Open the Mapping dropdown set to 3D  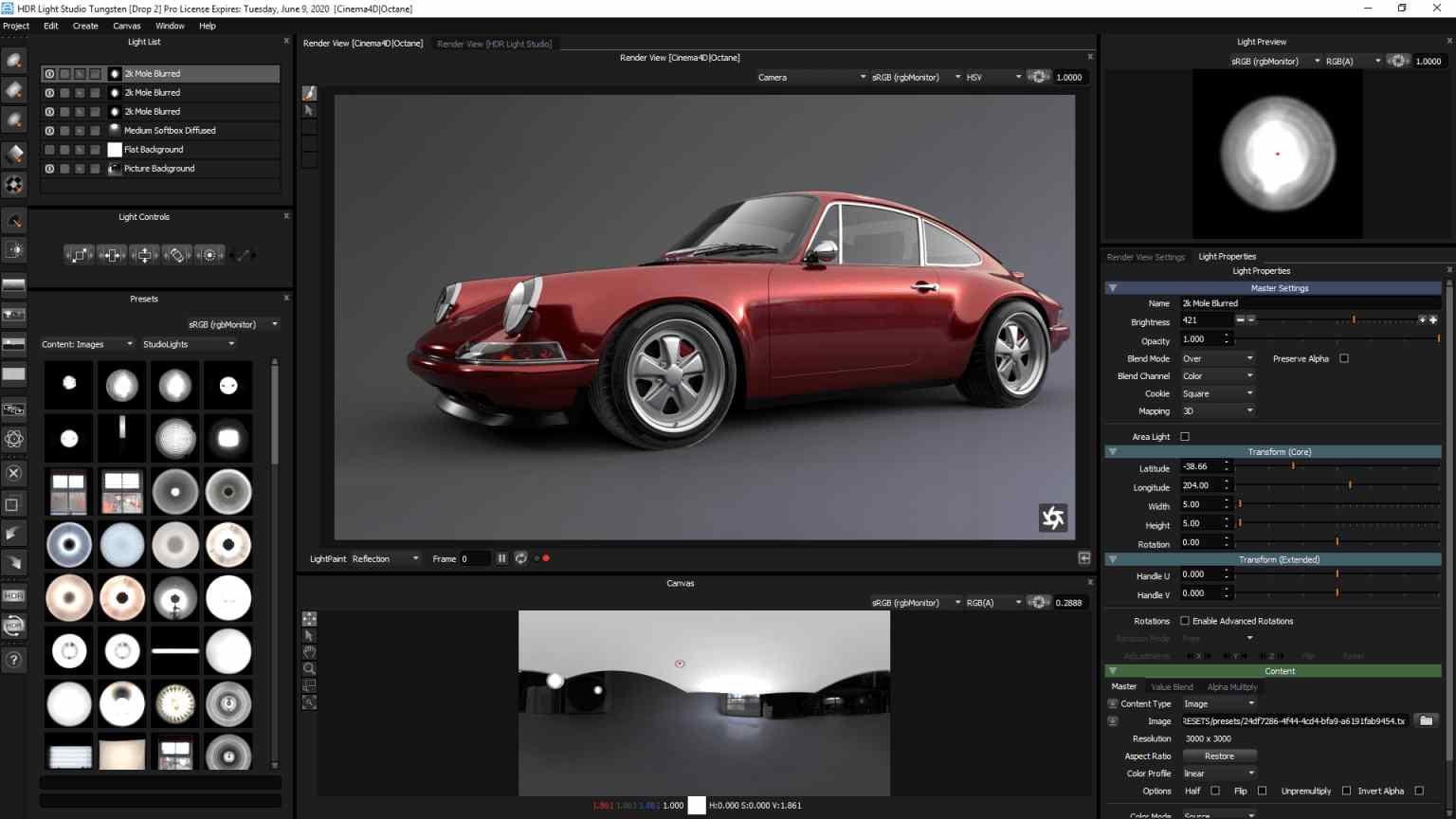click(x=1217, y=410)
